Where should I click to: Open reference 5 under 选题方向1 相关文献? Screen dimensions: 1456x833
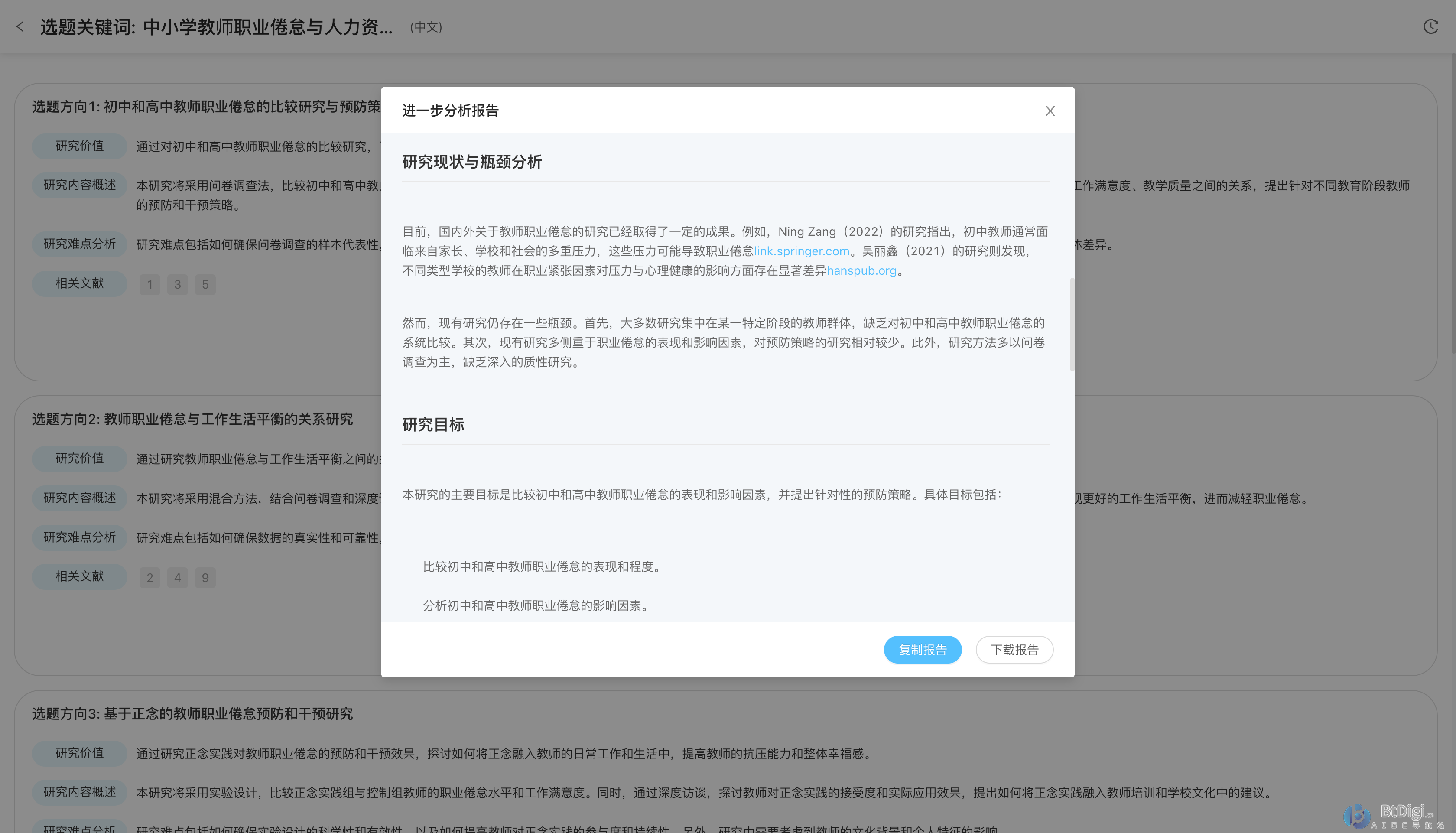205,284
